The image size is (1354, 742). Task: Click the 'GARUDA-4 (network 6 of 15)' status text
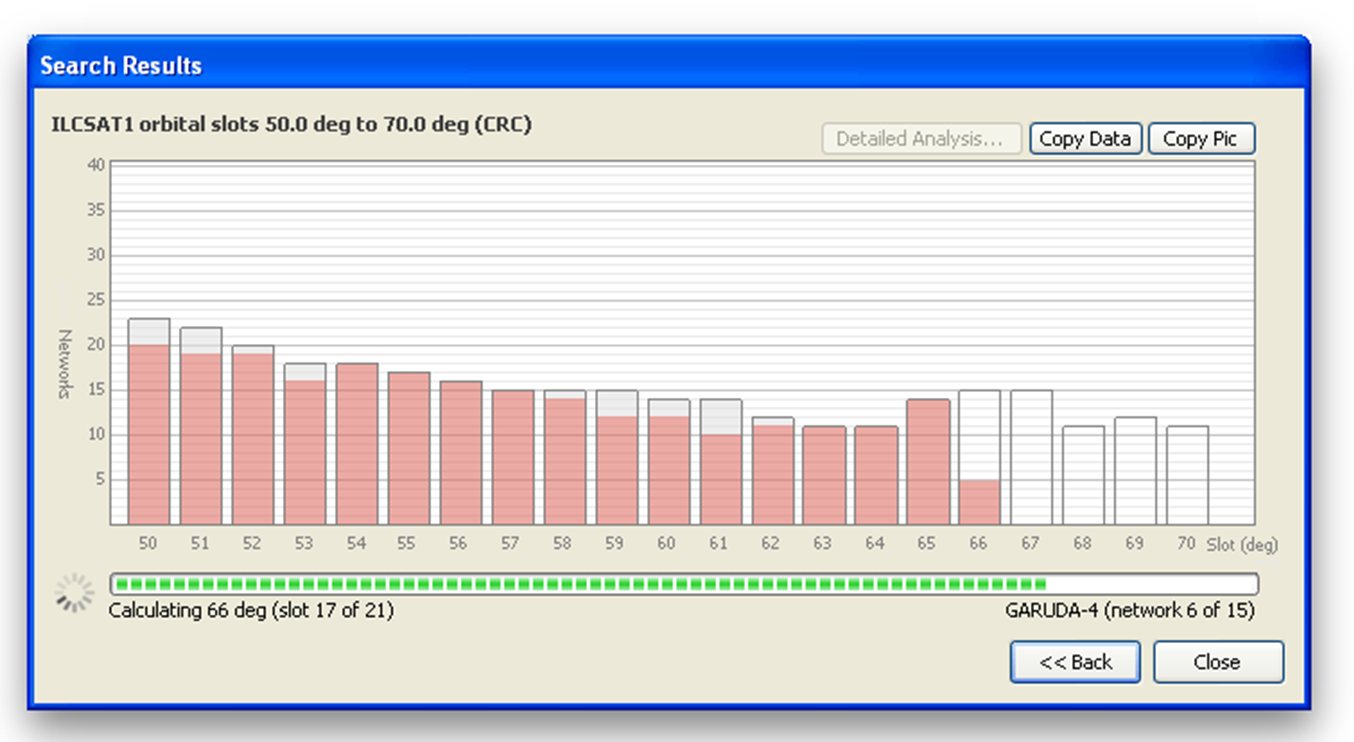[x=1130, y=610]
